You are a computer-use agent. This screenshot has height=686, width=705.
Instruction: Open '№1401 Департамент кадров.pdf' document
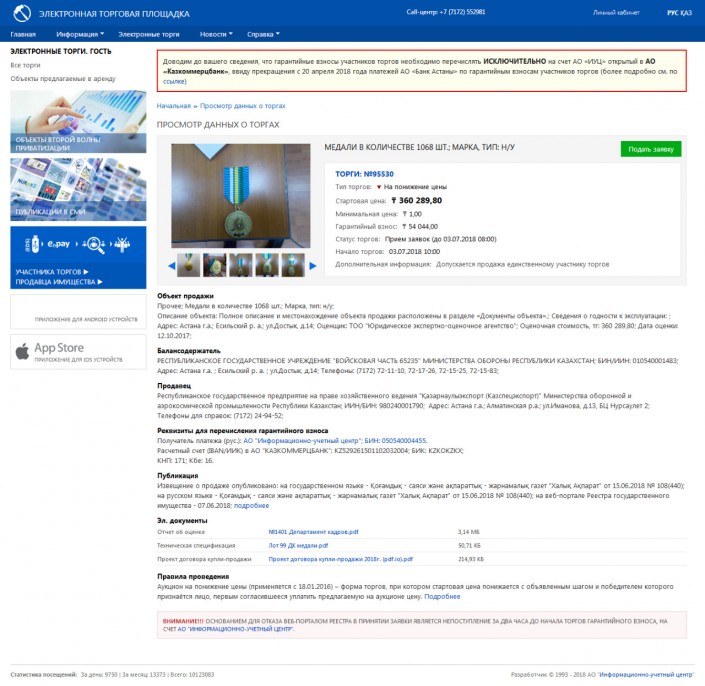click(x=312, y=532)
